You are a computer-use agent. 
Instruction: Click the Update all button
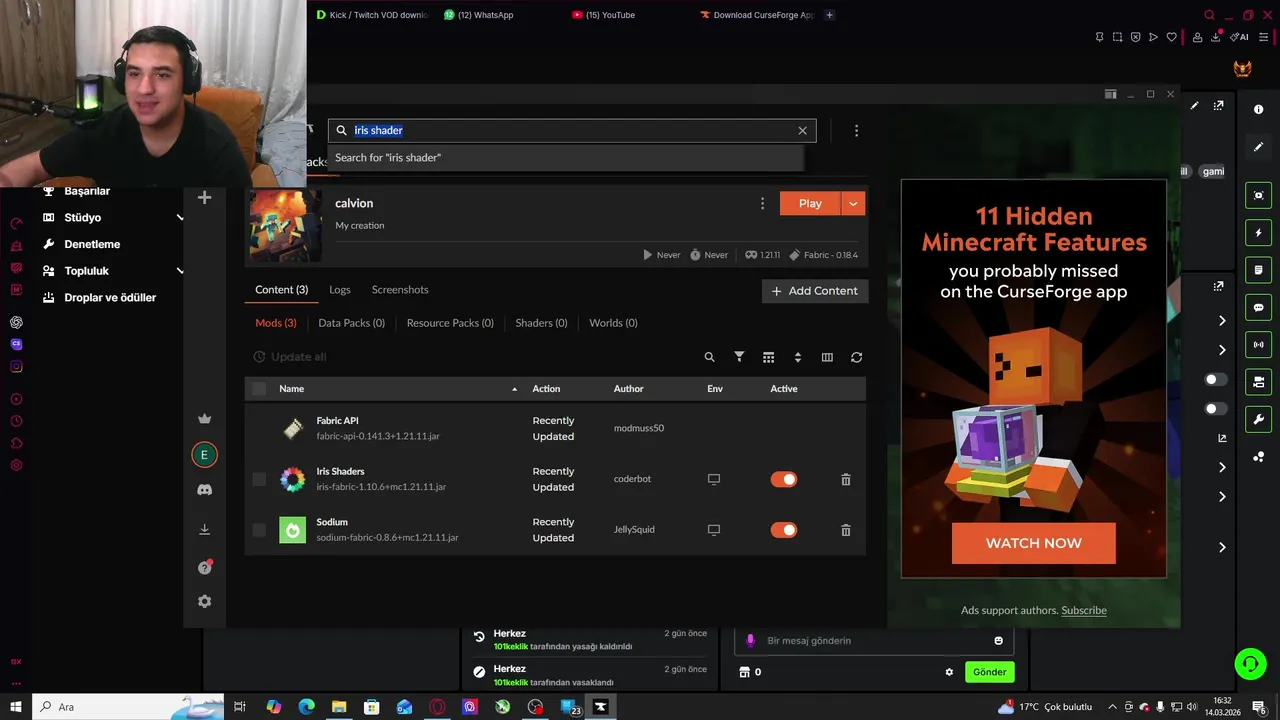click(290, 357)
